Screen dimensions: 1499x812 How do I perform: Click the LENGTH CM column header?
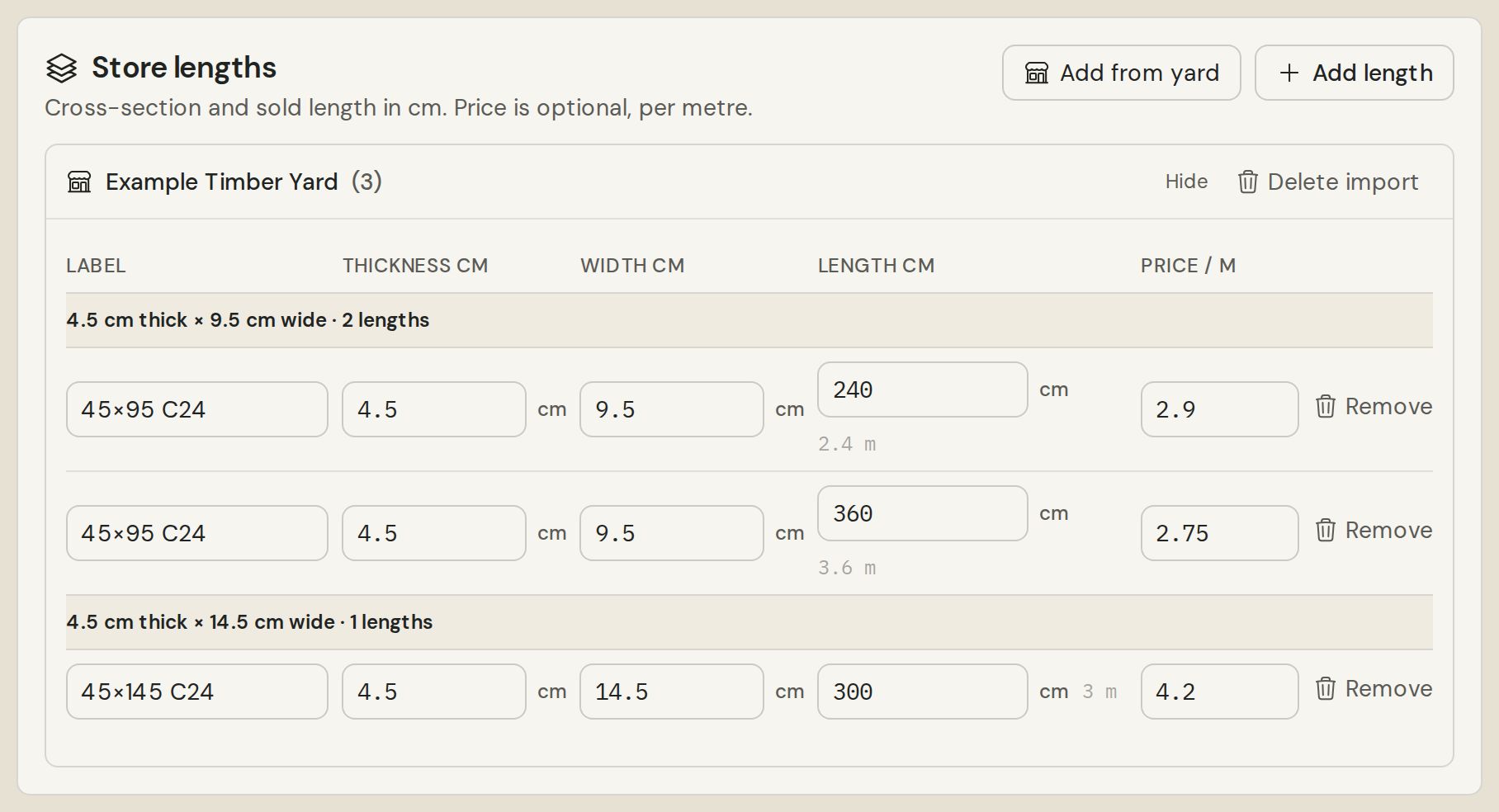[x=876, y=266]
